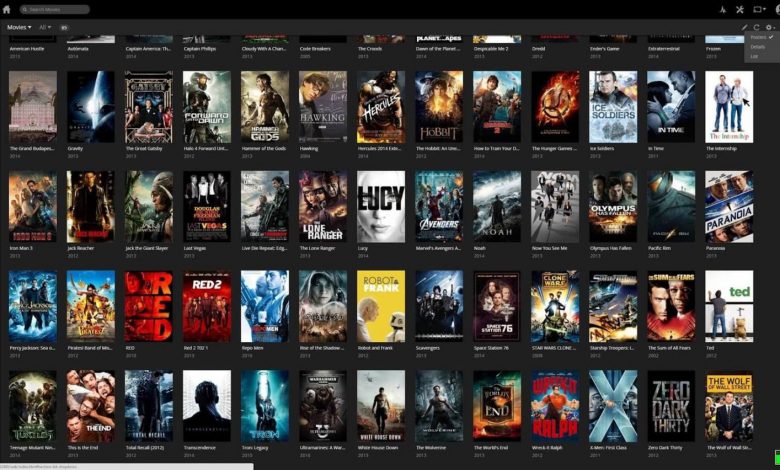Open Hammer of the Gods poster

click(x=265, y=106)
